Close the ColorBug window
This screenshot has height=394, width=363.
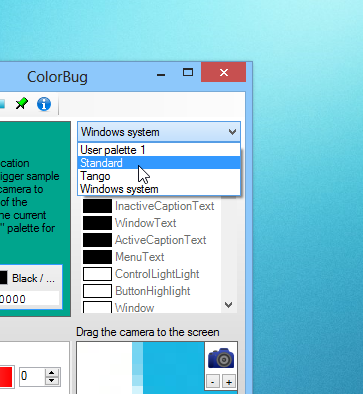(x=224, y=72)
